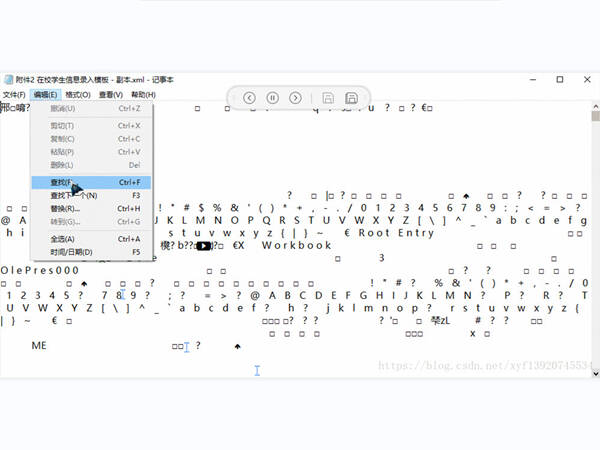Viewport: 600px width, 450px height.
Task: Click the forward arrow in floating toolbar
Action: (x=295, y=98)
